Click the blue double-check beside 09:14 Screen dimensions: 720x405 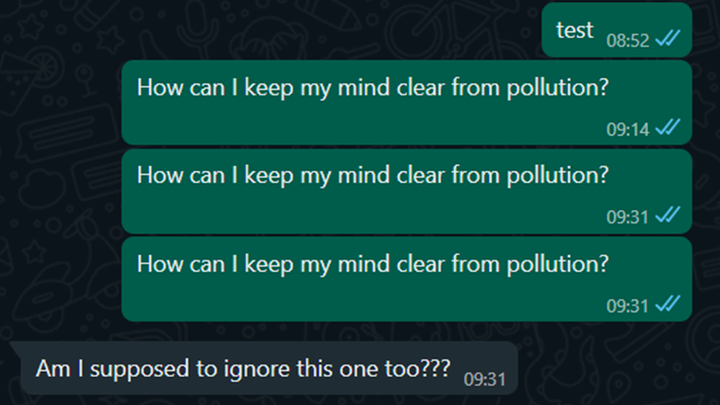pos(668,127)
